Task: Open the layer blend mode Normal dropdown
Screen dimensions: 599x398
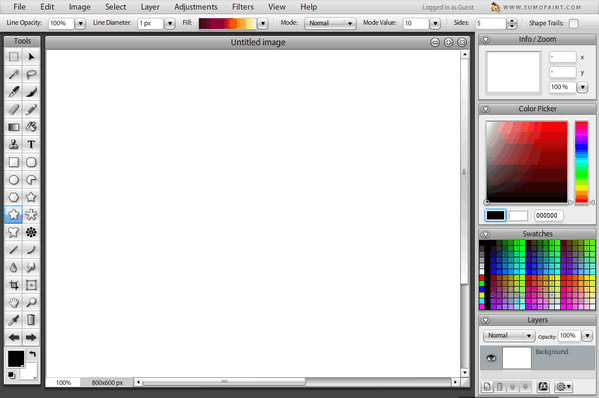Action: (508, 335)
